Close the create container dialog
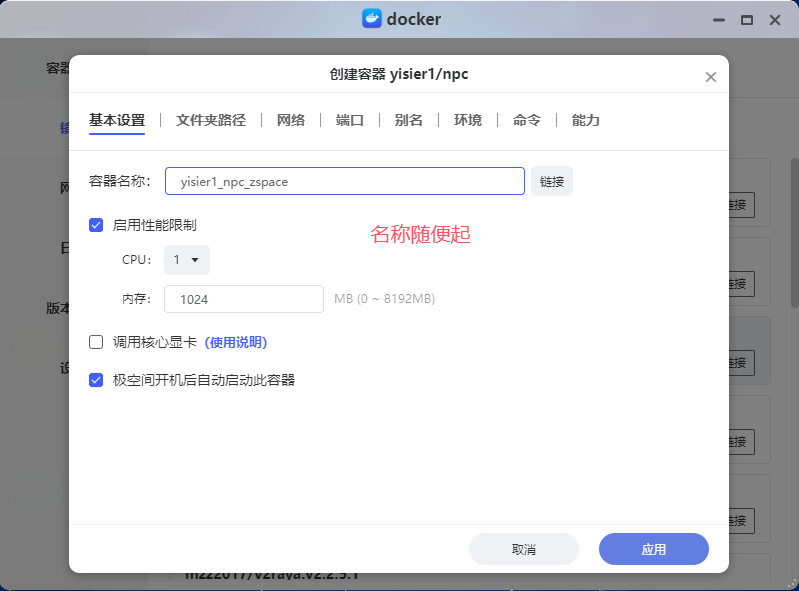The width and height of the screenshot is (799, 591). coord(710,77)
